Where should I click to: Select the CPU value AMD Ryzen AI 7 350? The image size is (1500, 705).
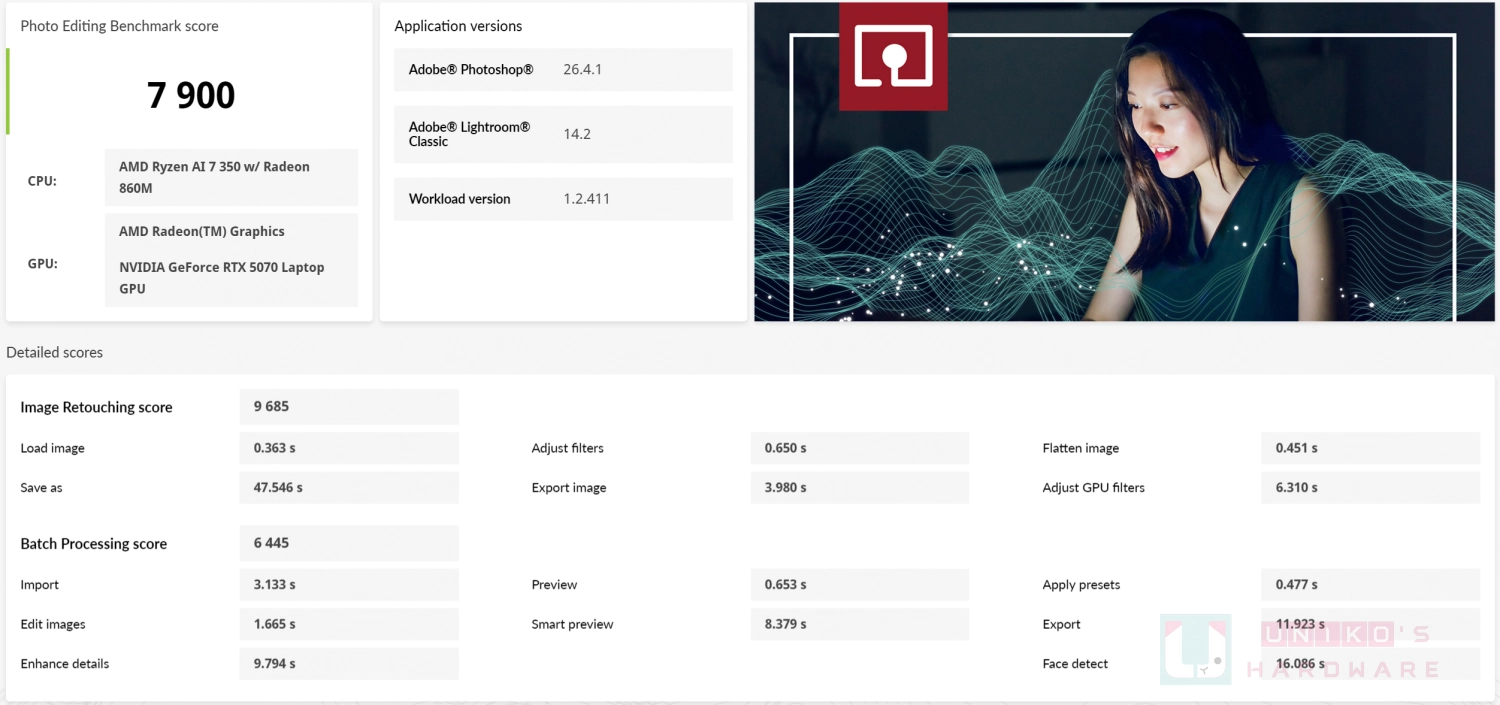pyautogui.click(x=231, y=177)
